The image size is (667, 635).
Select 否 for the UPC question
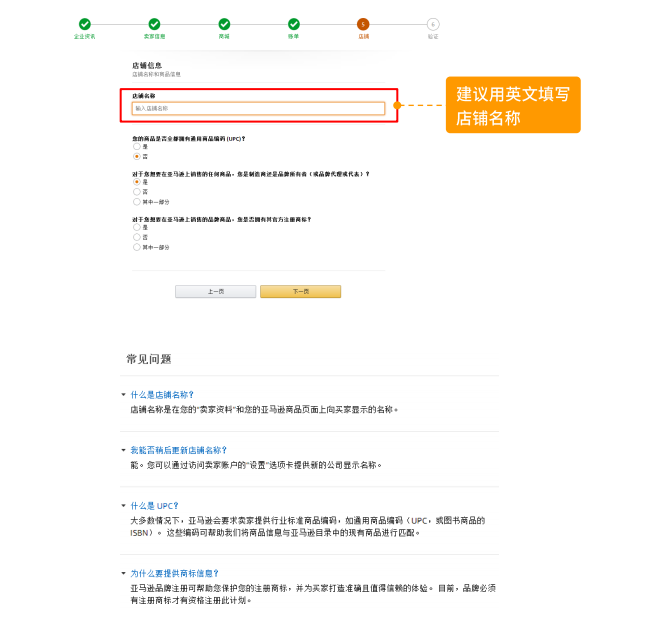click(136, 156)
